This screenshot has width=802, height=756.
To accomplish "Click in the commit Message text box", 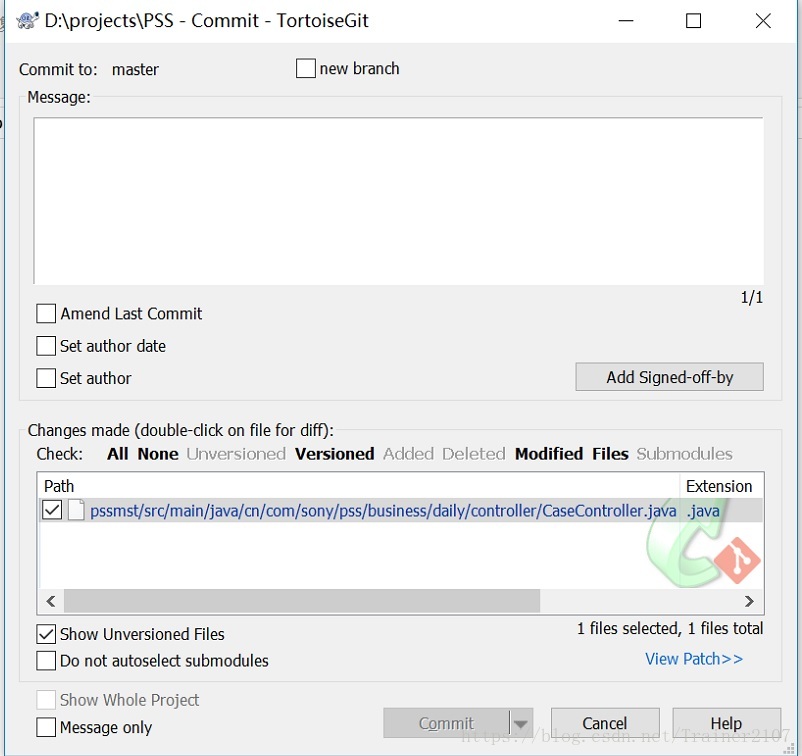I will pos(399,201).
